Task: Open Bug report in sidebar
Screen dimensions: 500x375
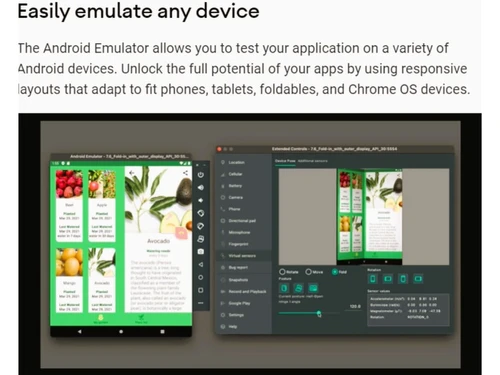Action: (x=244, y=267)
